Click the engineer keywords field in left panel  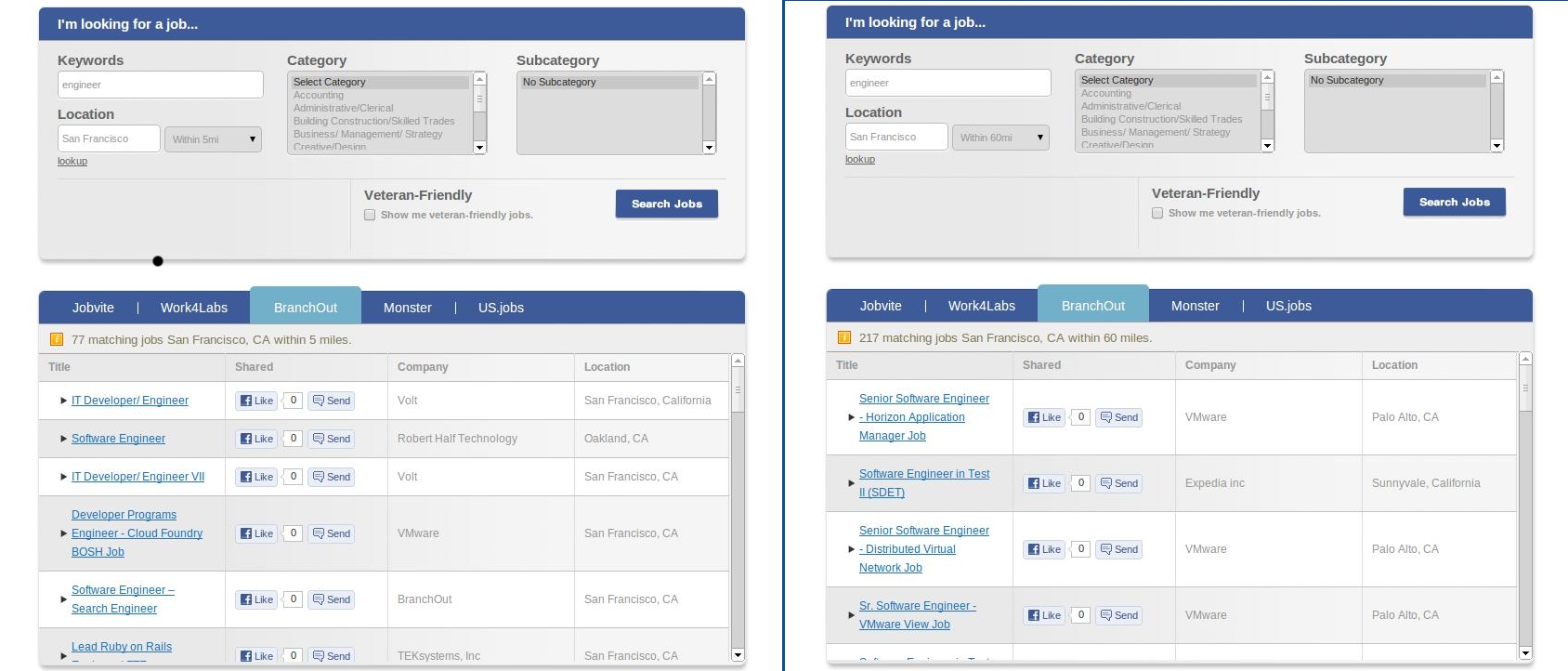161,85
